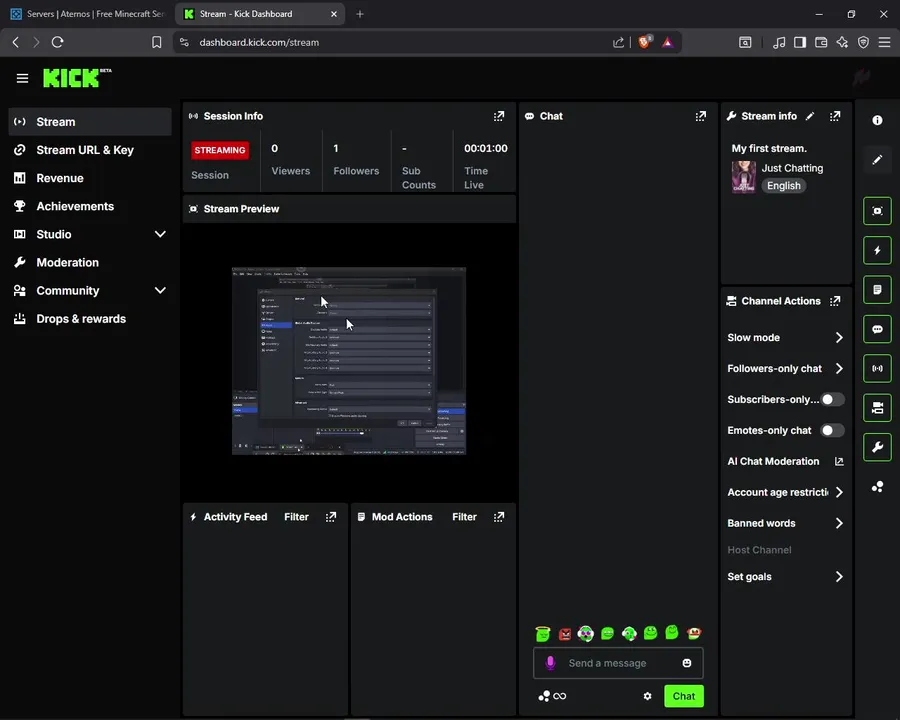Open Stream URL & Key page
The height and width of the screenshot is (720, 900).
pyautogui.click(x=90, y=150)
